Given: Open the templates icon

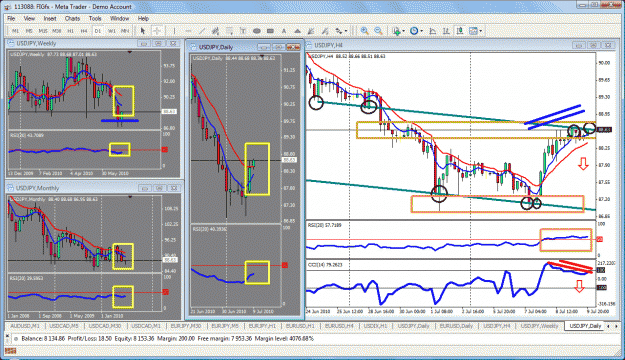Looking at the screenshot, I should click(x=473, y=31).
